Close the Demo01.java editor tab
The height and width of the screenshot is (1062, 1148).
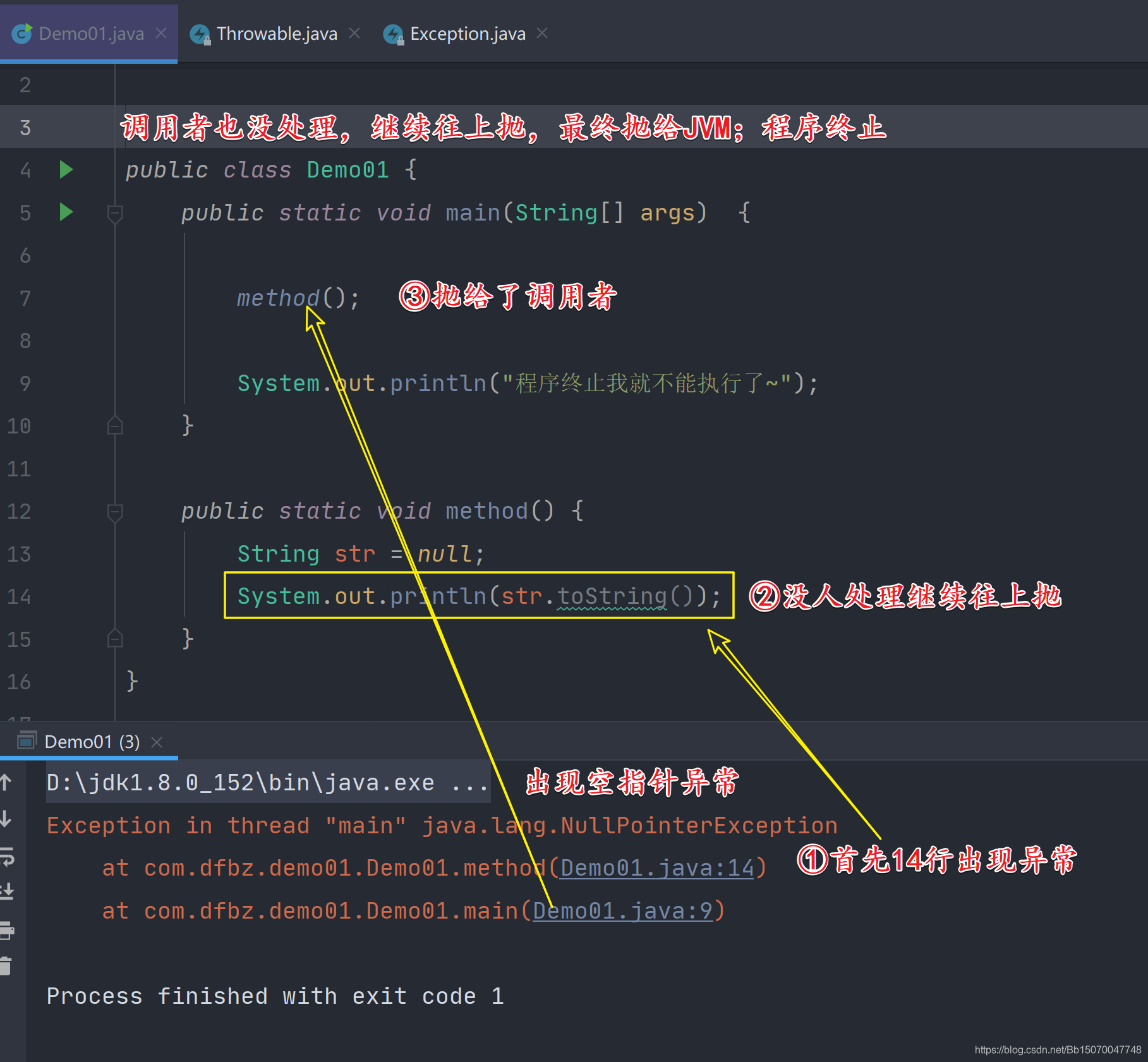(x=162, y=33)
